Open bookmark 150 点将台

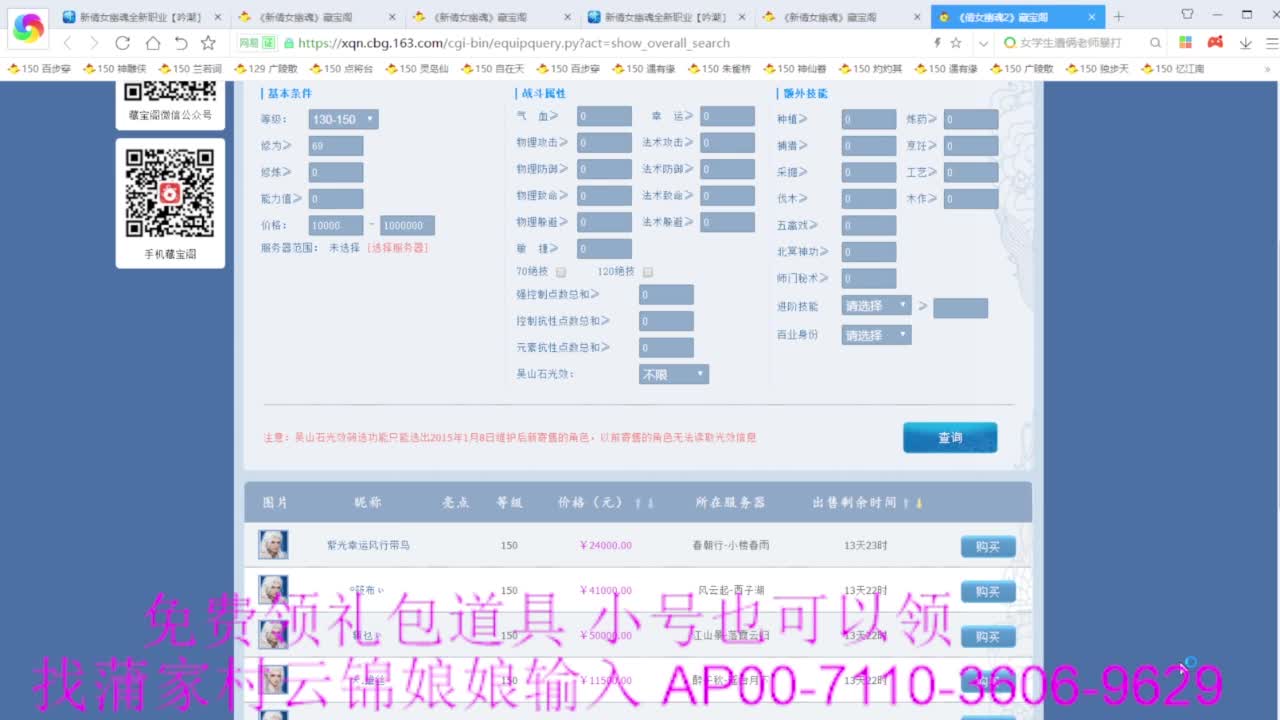pos(341,69)
